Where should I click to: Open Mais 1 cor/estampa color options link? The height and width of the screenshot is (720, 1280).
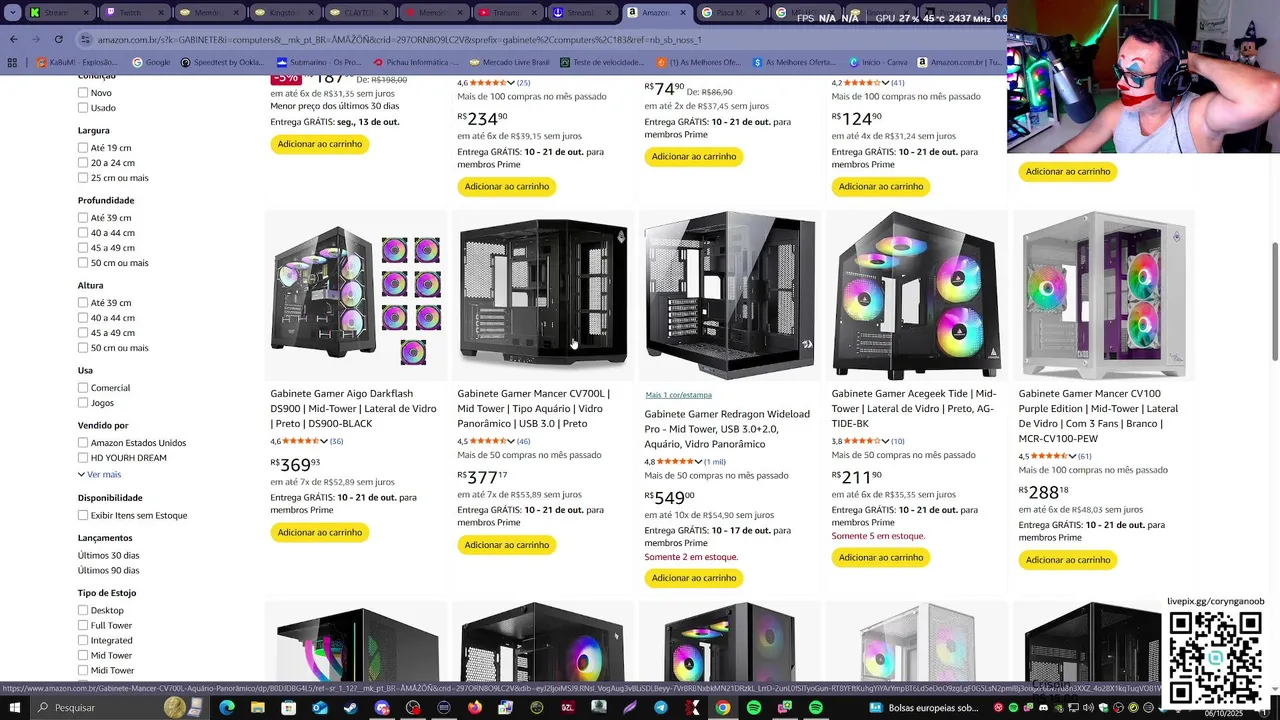click(x=679, y=395)
